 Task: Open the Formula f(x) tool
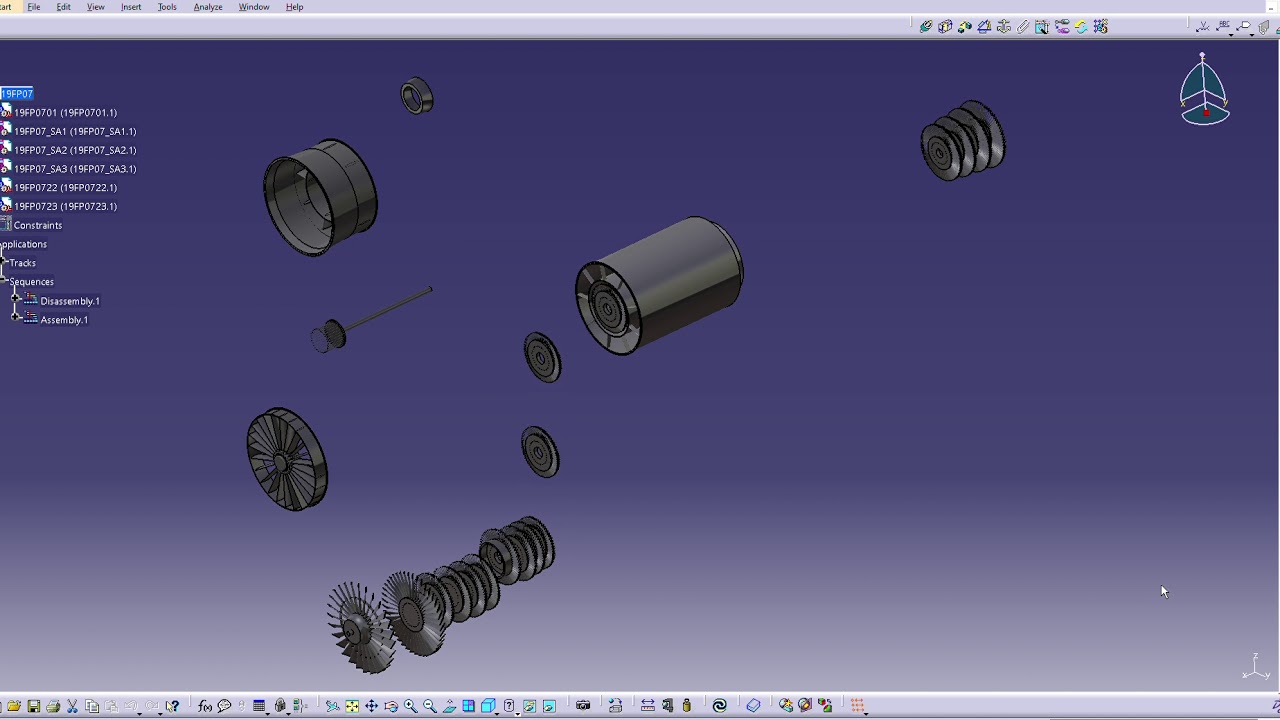pos(205,706)
